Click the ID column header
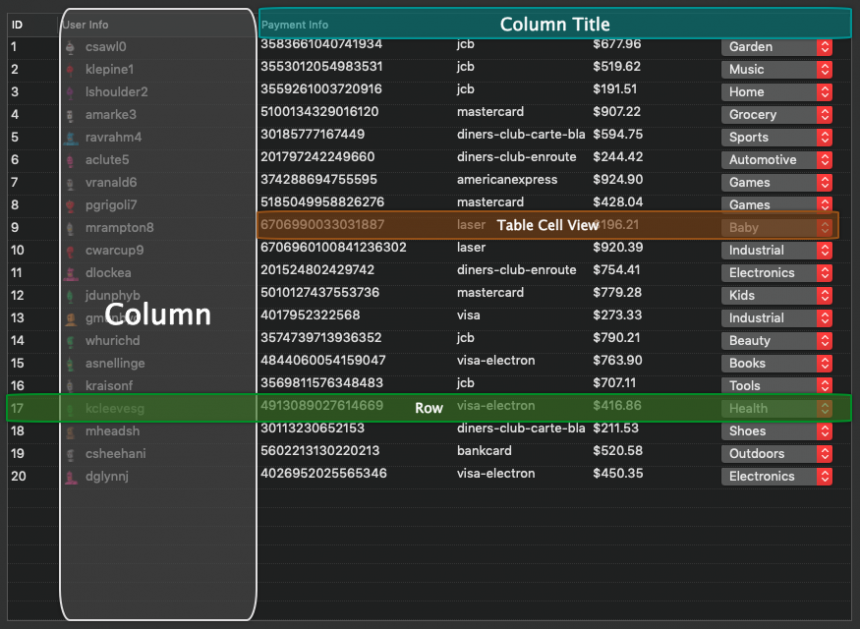Screen dimensions: 860x629 [17, 24]
